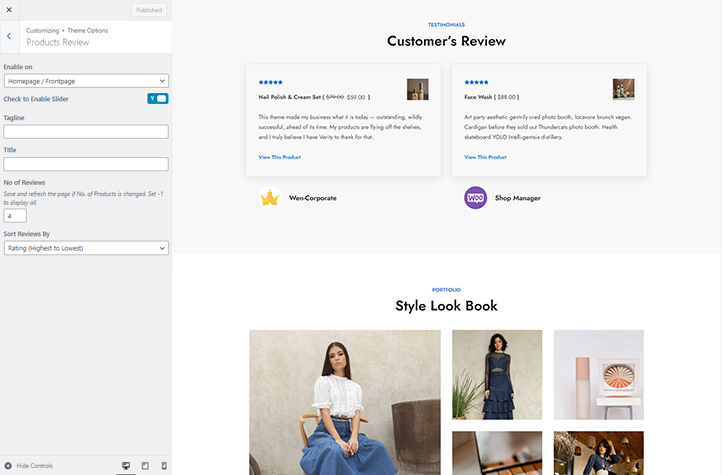
Task: Open the Sort Reviews By dropdown
Action: (86, 248)
